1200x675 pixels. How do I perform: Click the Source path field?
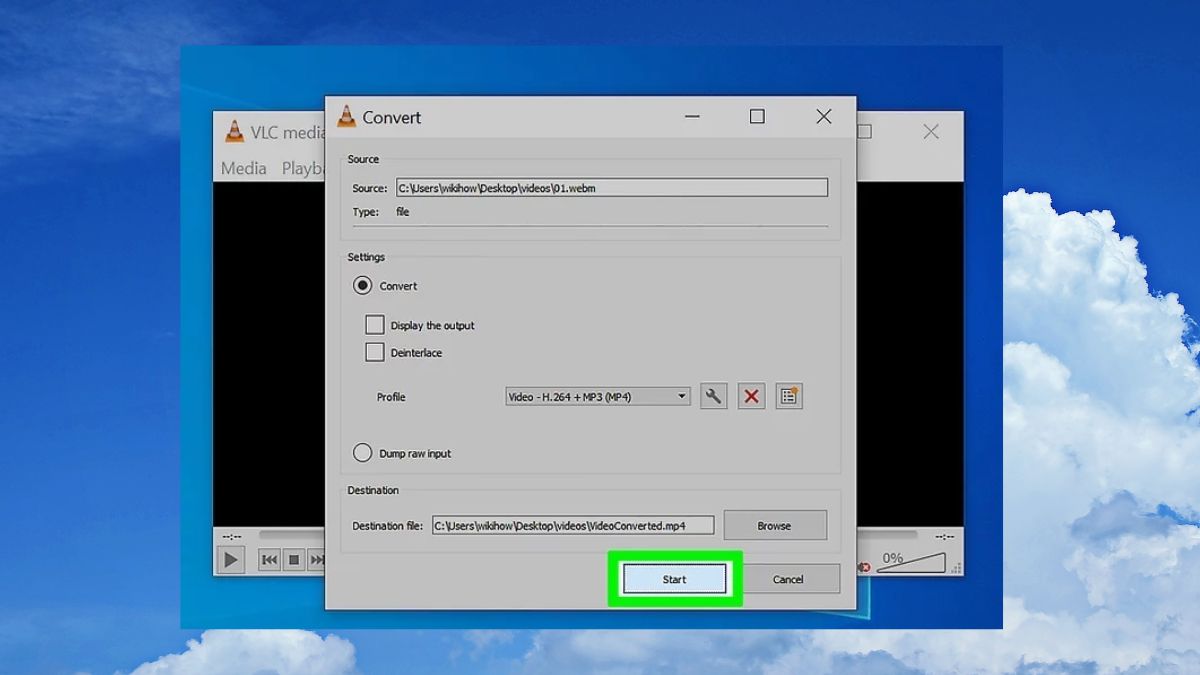coord(612,187)
